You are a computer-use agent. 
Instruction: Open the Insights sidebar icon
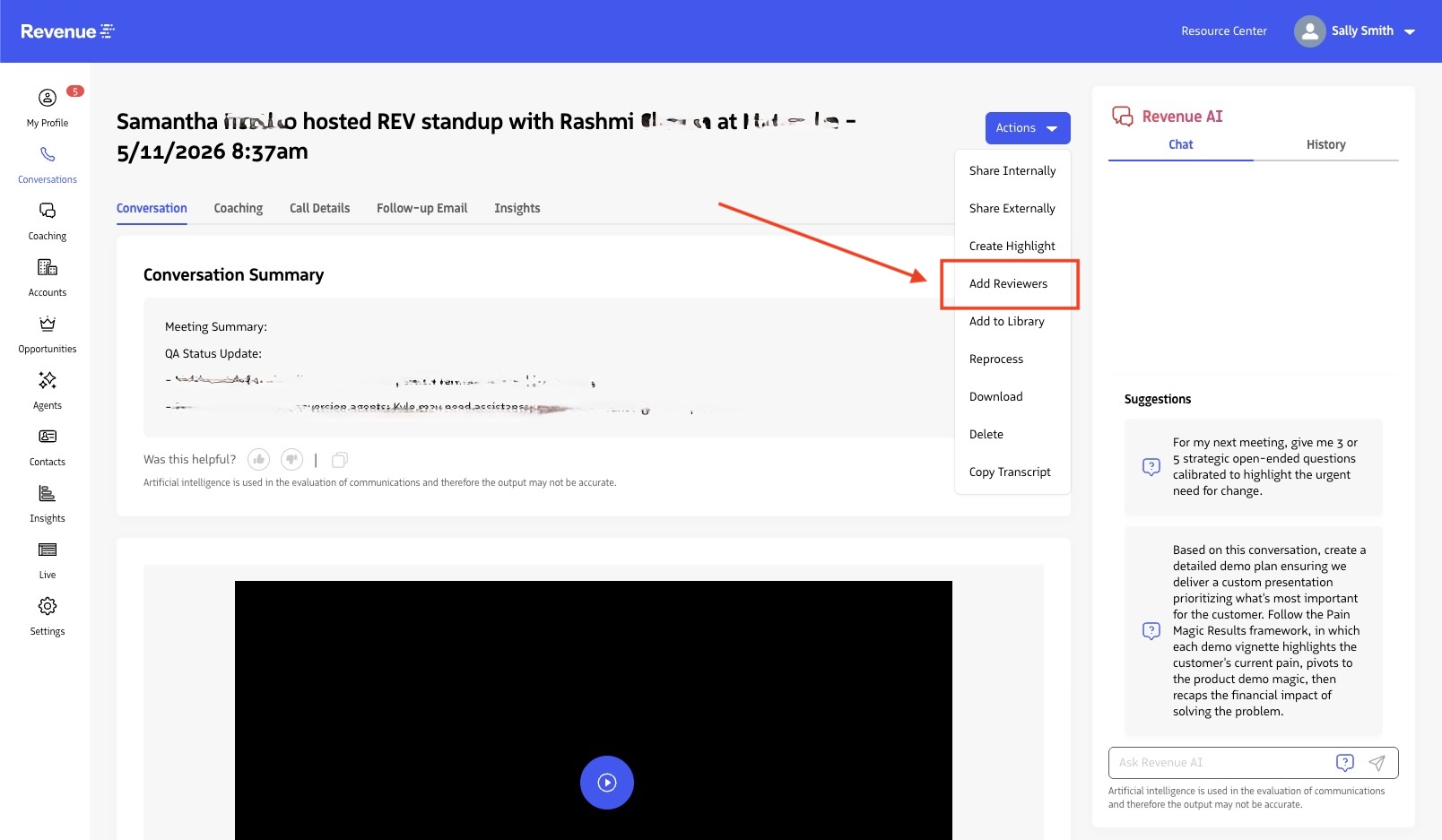(x=48, y=493)
